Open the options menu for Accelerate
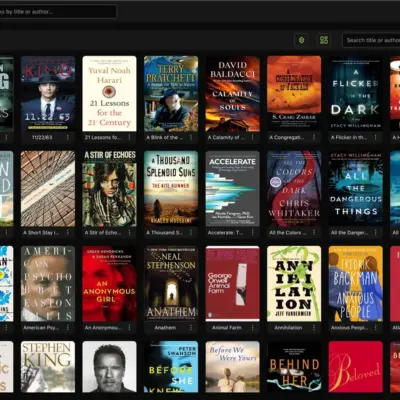Viewport: 400px width, 400px height. (x=252, y=233)
